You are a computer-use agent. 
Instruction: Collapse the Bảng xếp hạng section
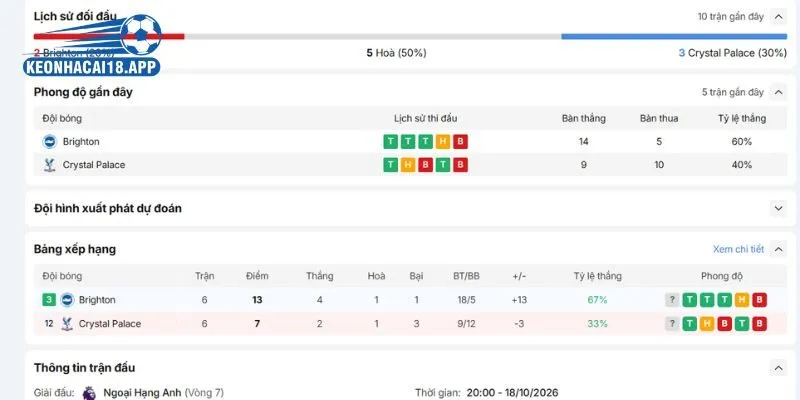pos(778,249)
